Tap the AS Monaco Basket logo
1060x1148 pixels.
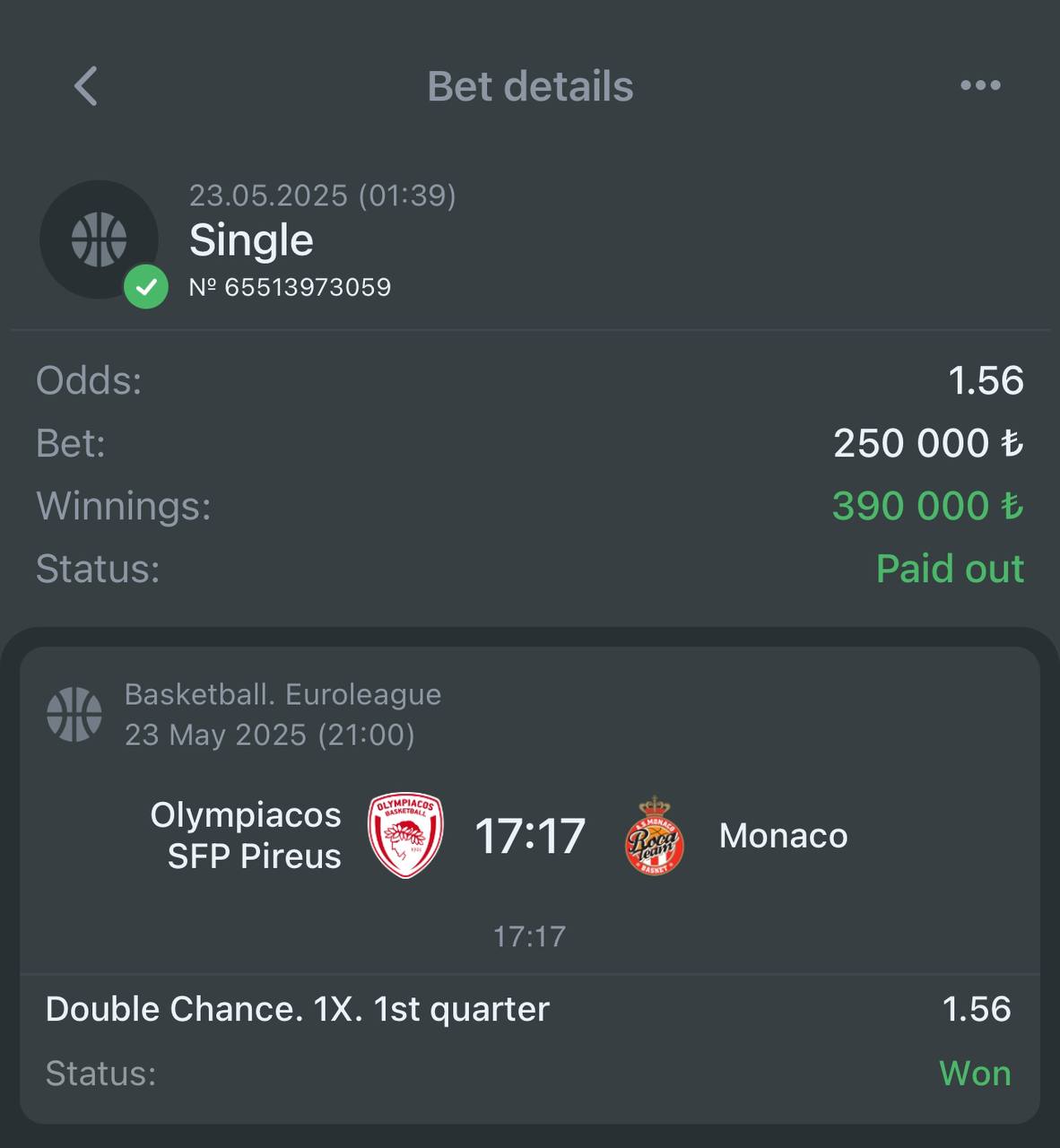tap(655, 835)
